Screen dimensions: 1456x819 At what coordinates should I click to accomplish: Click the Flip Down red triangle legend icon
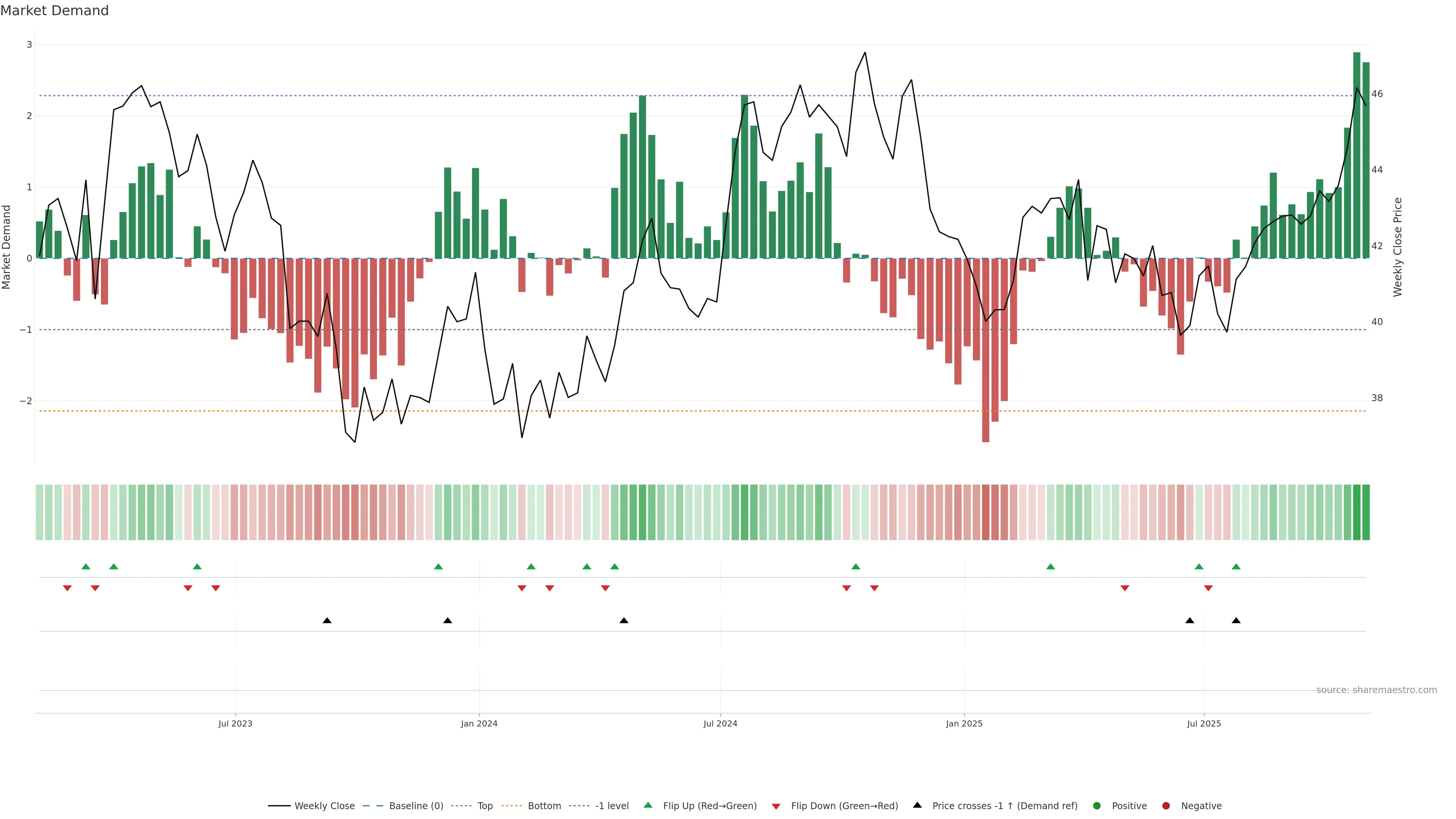(x=776, y=806)
